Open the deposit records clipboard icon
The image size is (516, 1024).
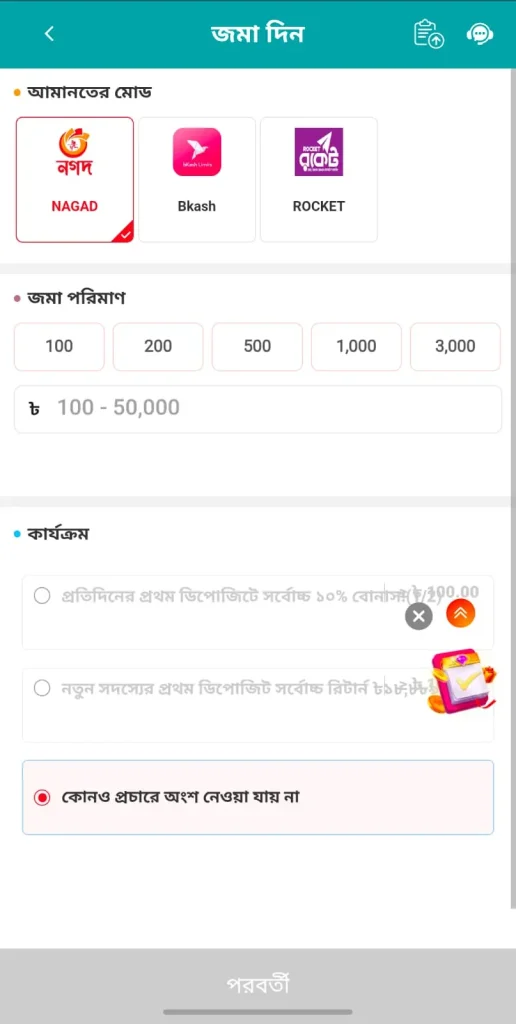point(428,34)
